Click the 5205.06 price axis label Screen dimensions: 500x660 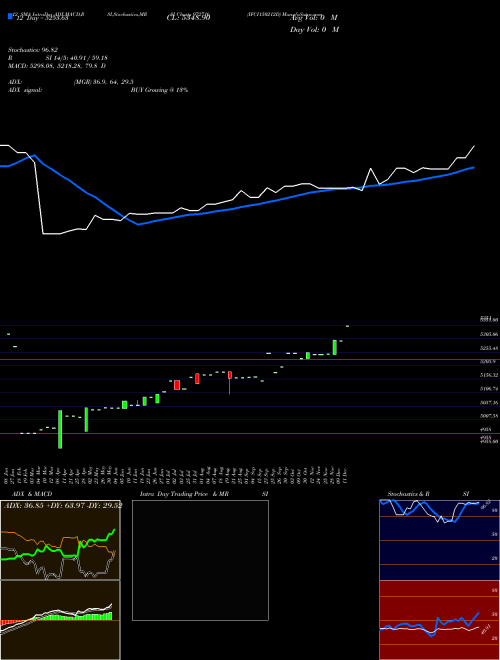point(489,334)
